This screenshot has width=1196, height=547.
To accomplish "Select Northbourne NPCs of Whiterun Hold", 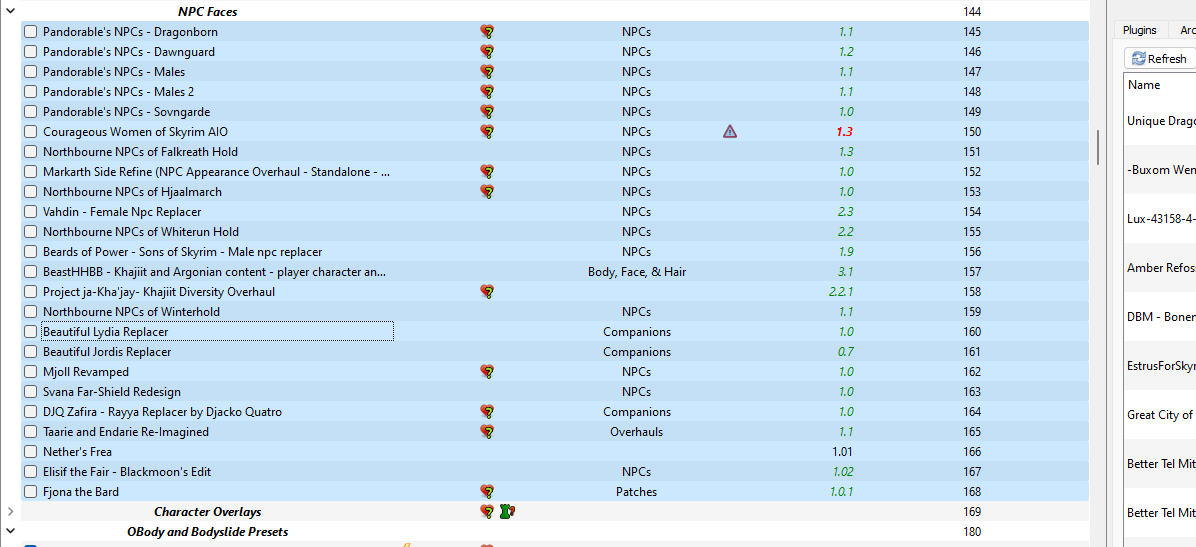I will pyautogui.click(x=141, y=231).
